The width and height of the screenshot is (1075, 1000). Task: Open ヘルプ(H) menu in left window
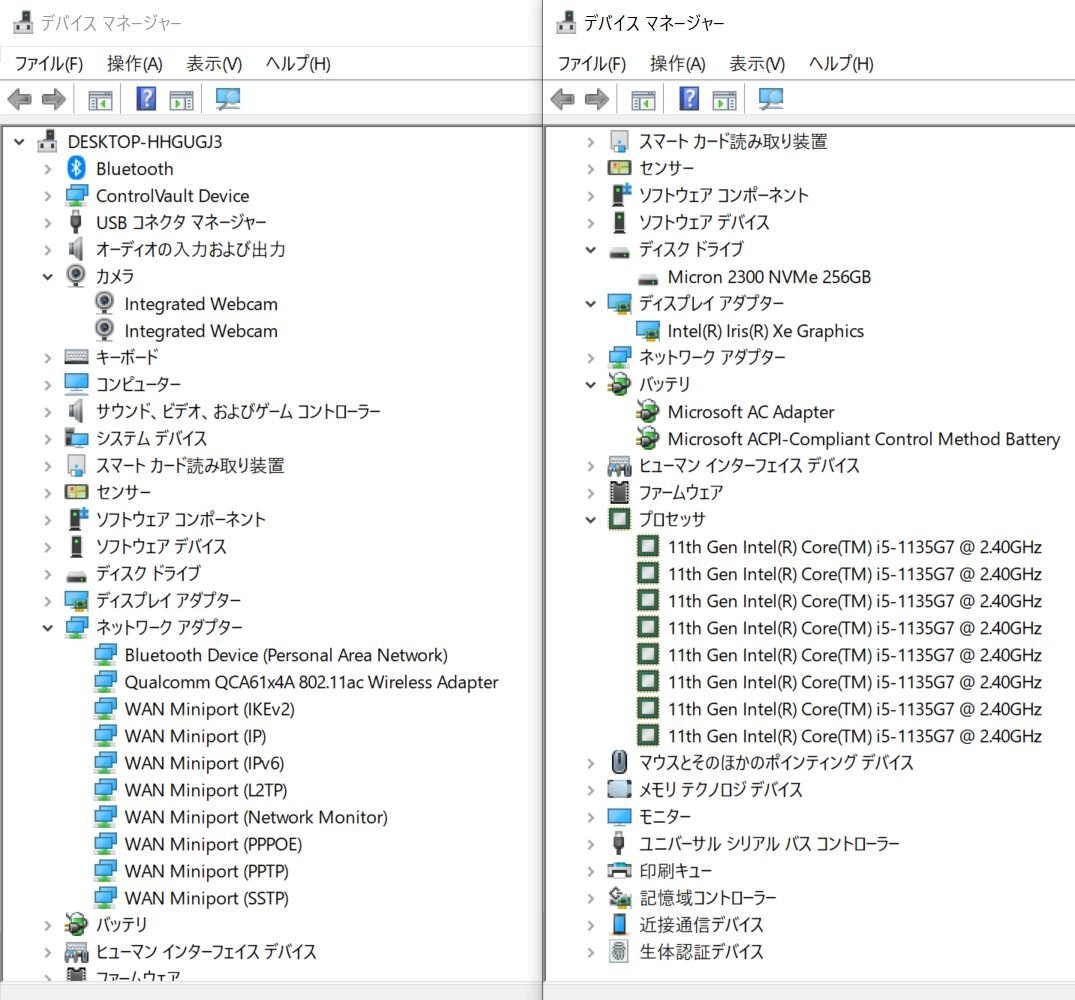pos(298,64)
